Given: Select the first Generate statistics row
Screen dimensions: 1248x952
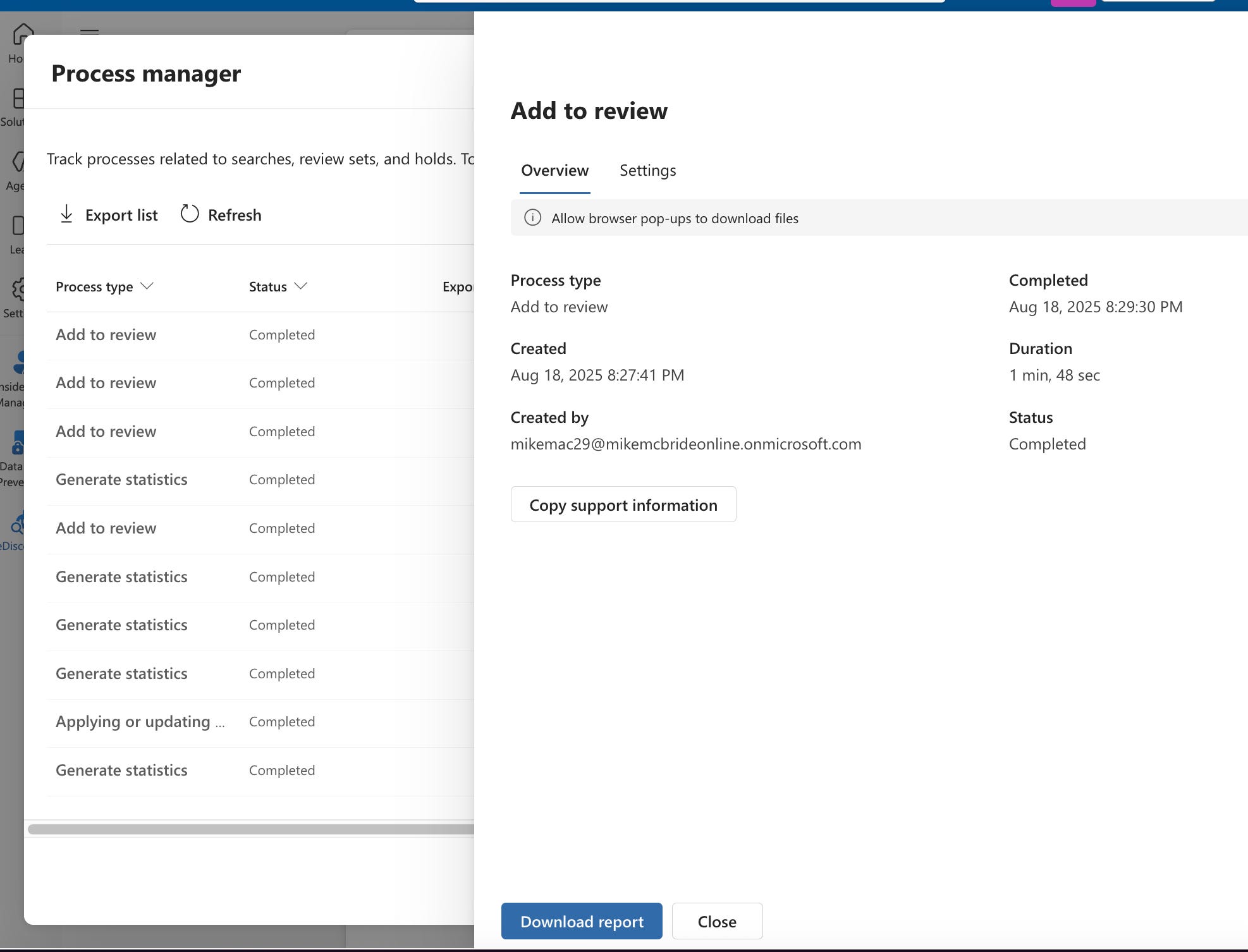Looking at the screenshot, I should [121, 480].
